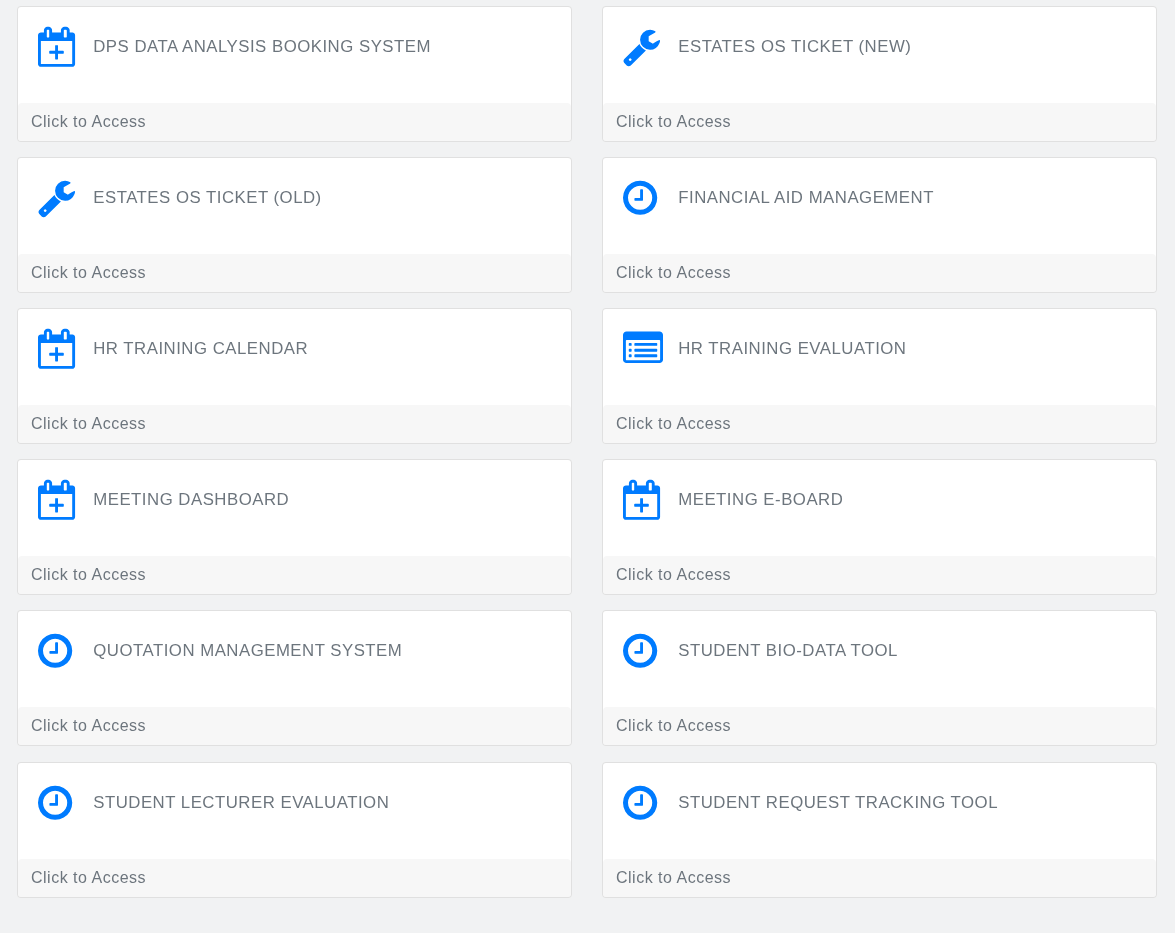Click to Access under Estates OS Ticket (Old)

(x=88, y=273)
